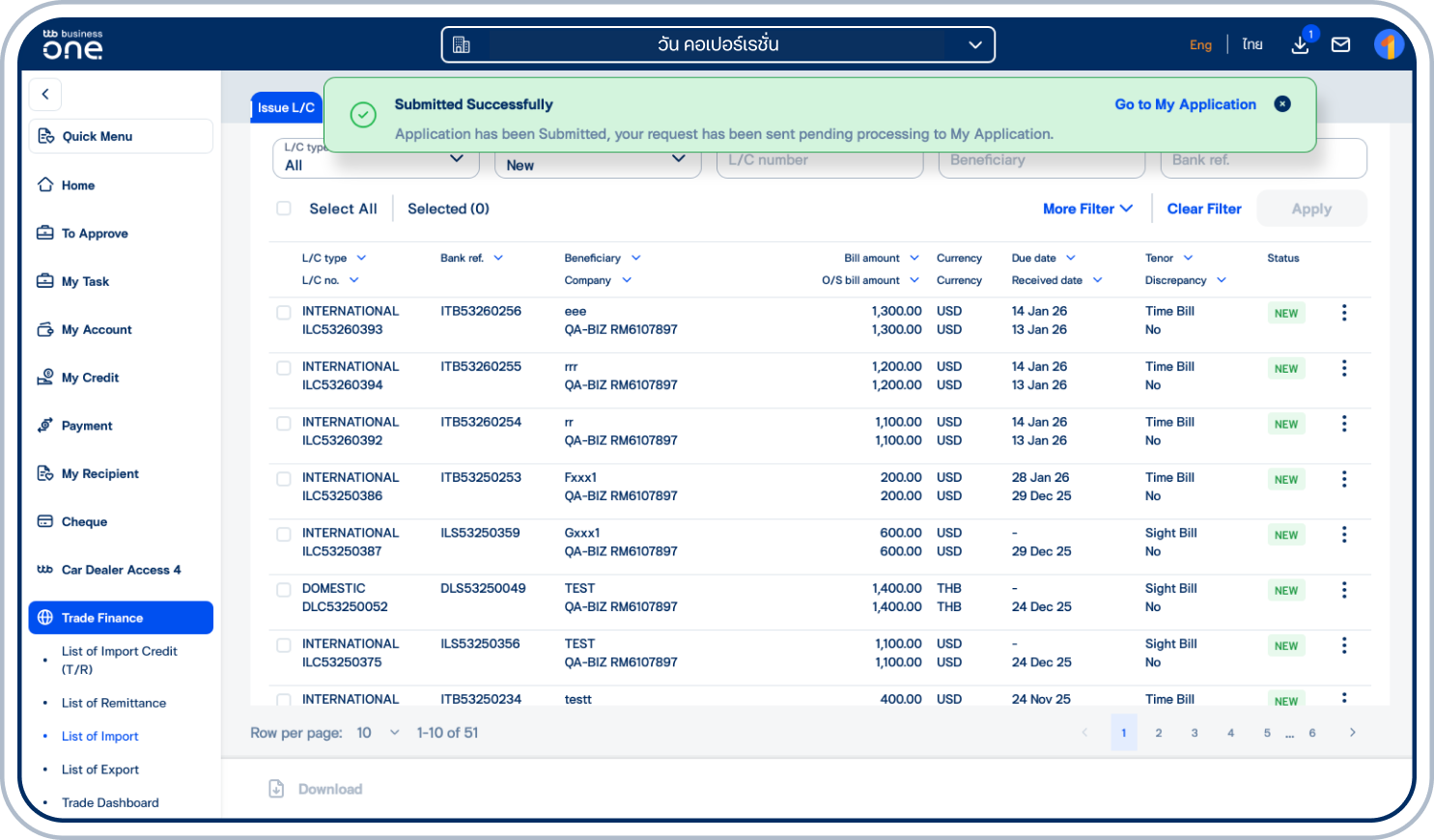
Task: Click Go to My Application link
Action: coord(1185,104)
